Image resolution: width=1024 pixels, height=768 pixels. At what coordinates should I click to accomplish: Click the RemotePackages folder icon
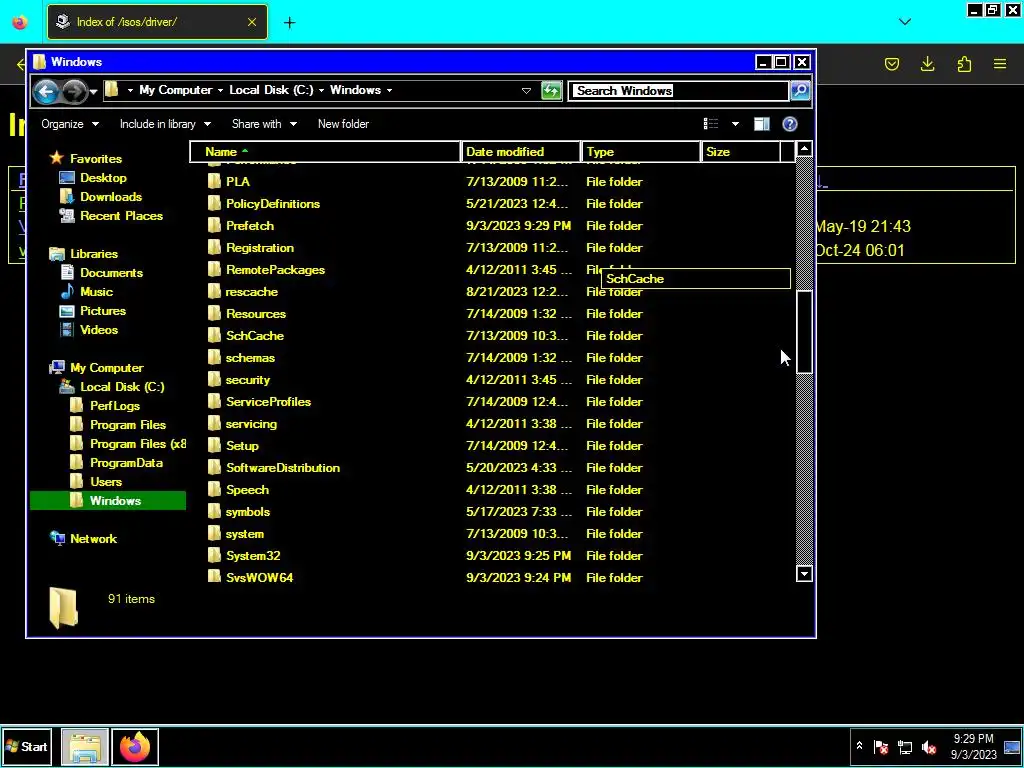[x=214, y=270]
